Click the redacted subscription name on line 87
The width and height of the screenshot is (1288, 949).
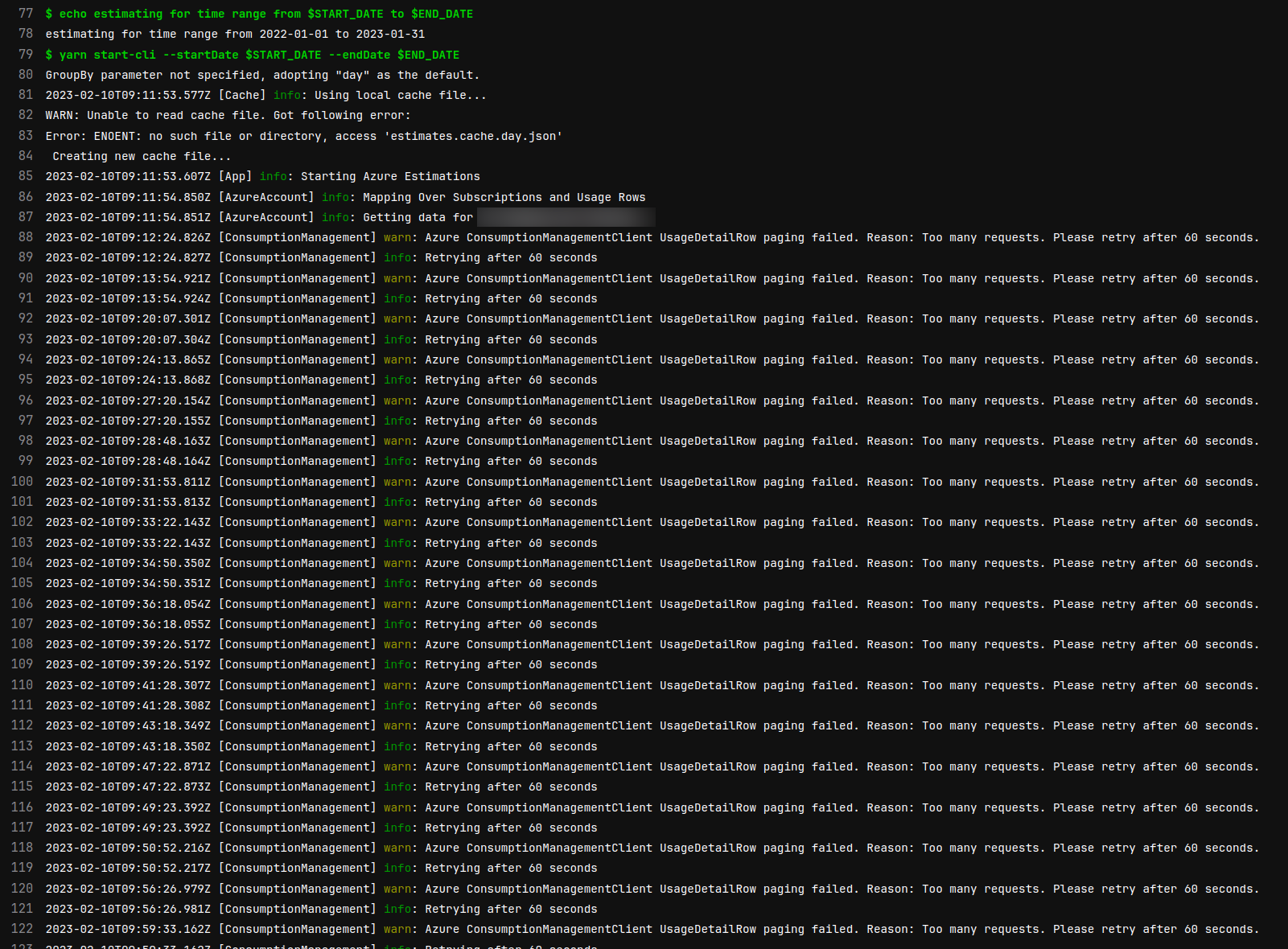click(566, 217)
